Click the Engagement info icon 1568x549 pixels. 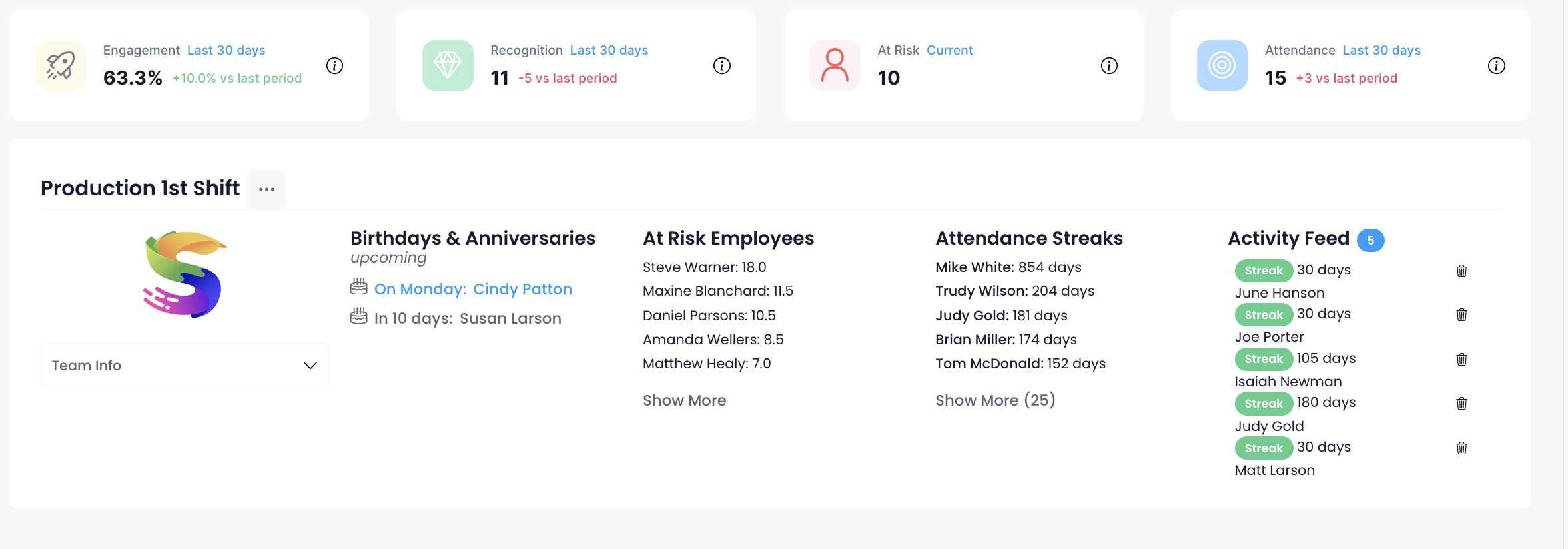tap(334, 66)
